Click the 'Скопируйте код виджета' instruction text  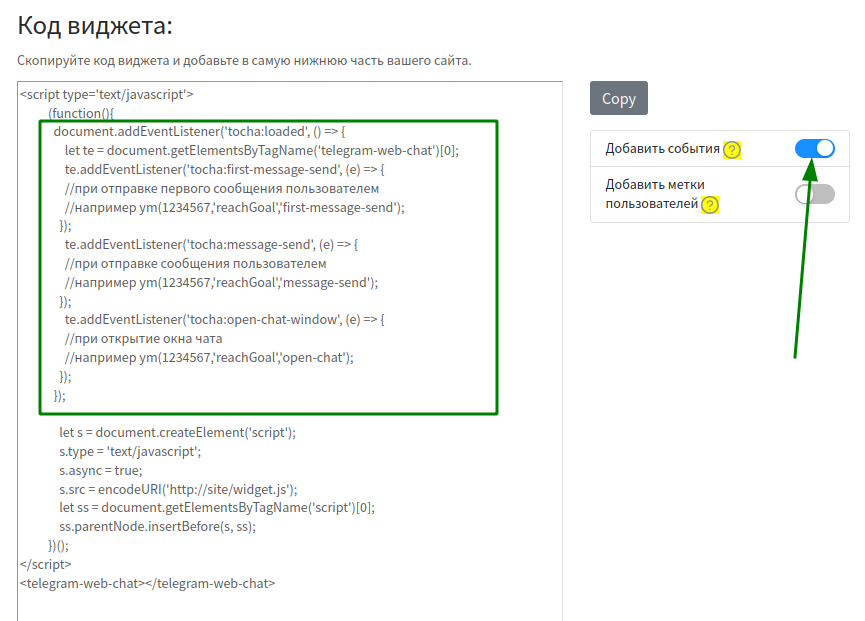(x=244, y=61)
